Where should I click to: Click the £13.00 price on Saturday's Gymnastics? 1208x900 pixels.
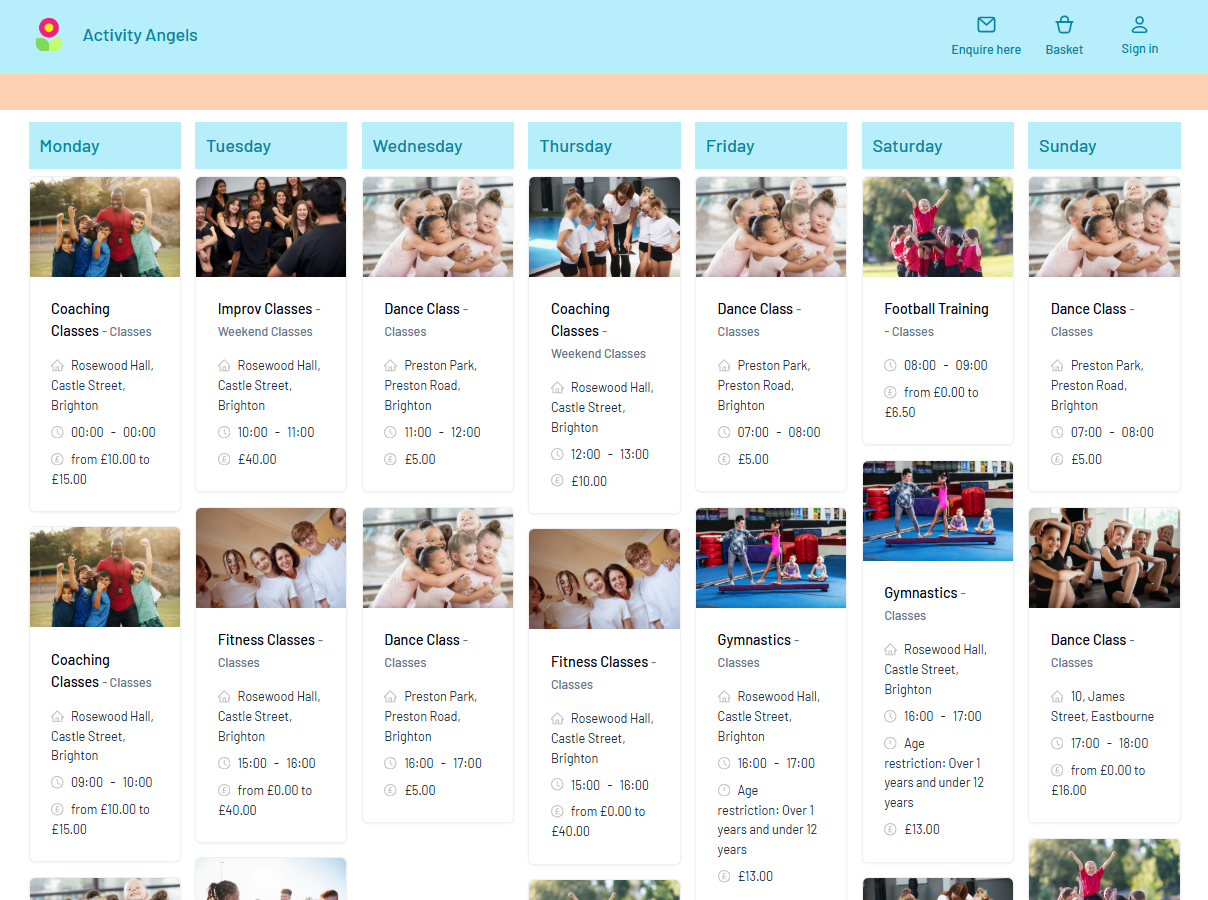(x=922, y=829)
